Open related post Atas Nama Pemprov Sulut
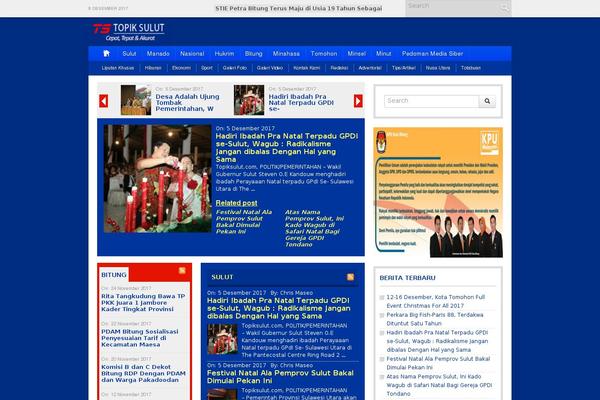This screenshot has width=600, height=400. coord(315,228)
